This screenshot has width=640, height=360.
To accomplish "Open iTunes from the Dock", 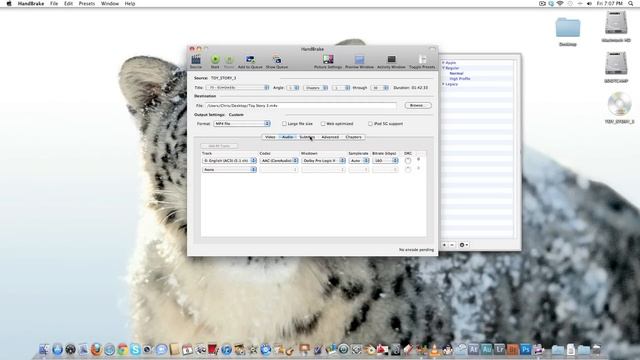I will coord(227,350).
